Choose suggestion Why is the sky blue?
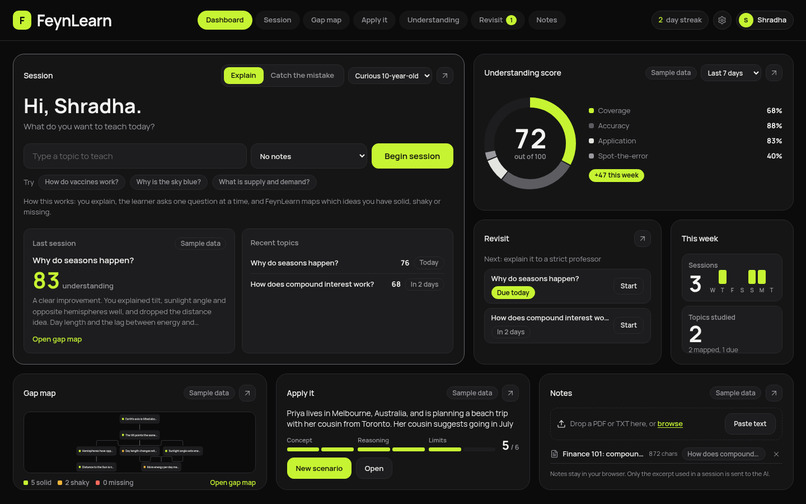Image resolution: width=806 pixels, height=504 pixels. pyautogui.click(x=169, y=182)
